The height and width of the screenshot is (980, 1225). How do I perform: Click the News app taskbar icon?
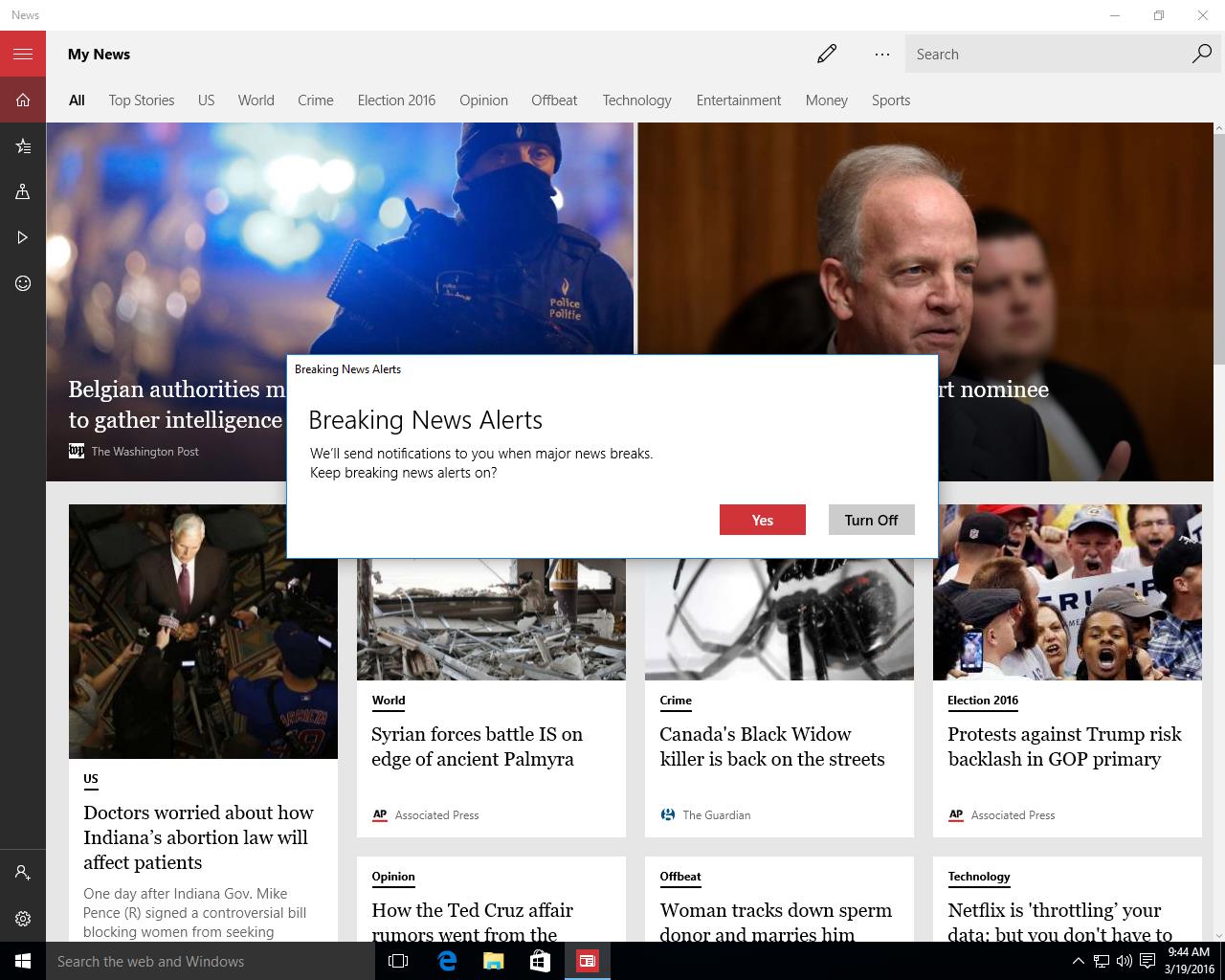587,961
